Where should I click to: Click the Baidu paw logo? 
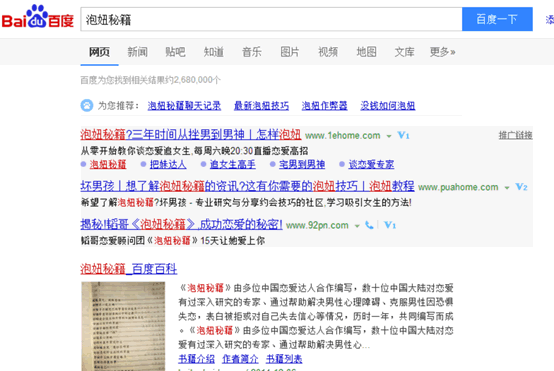pyautogui.click(x=37, y=17)
